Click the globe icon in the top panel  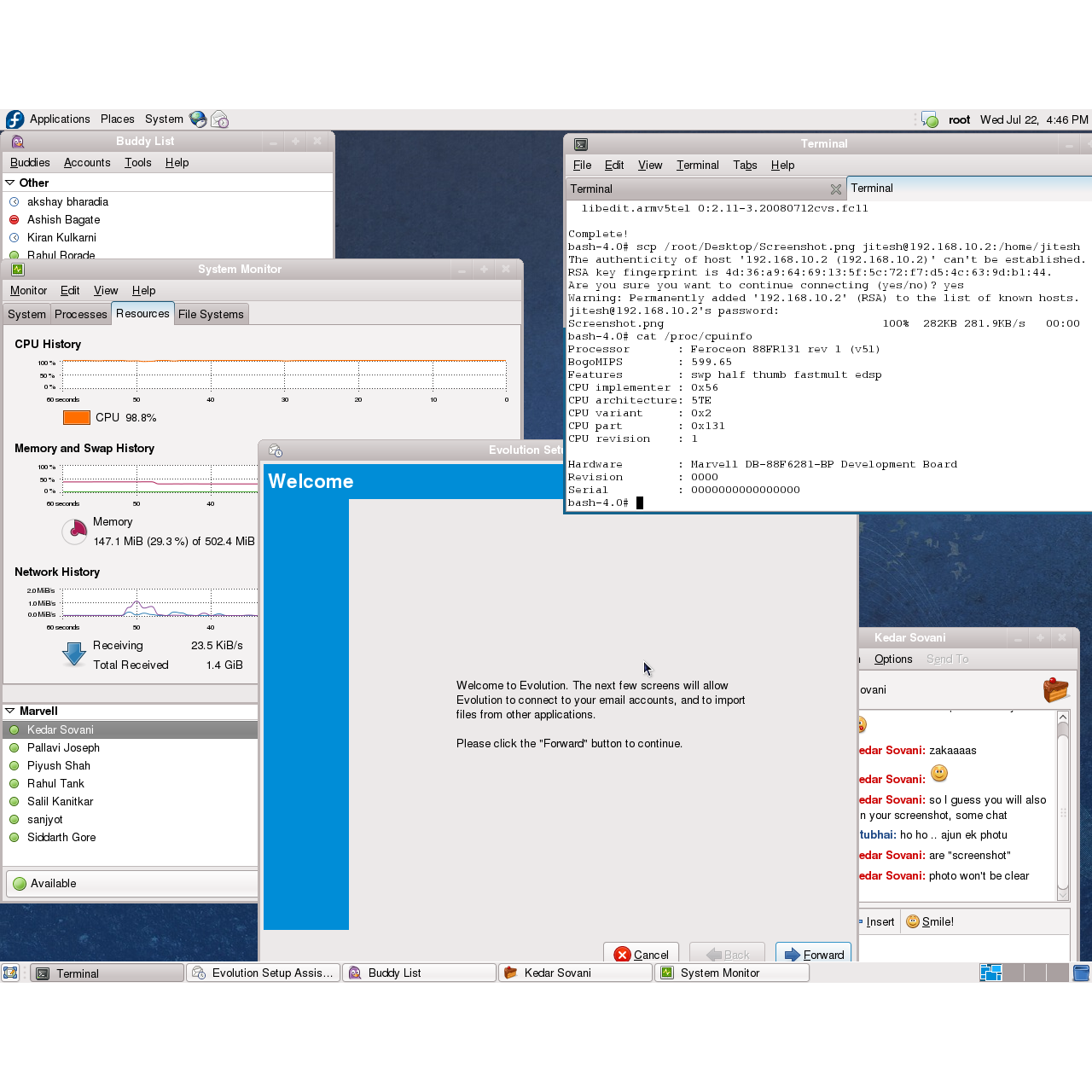click(x=197, y=119)
